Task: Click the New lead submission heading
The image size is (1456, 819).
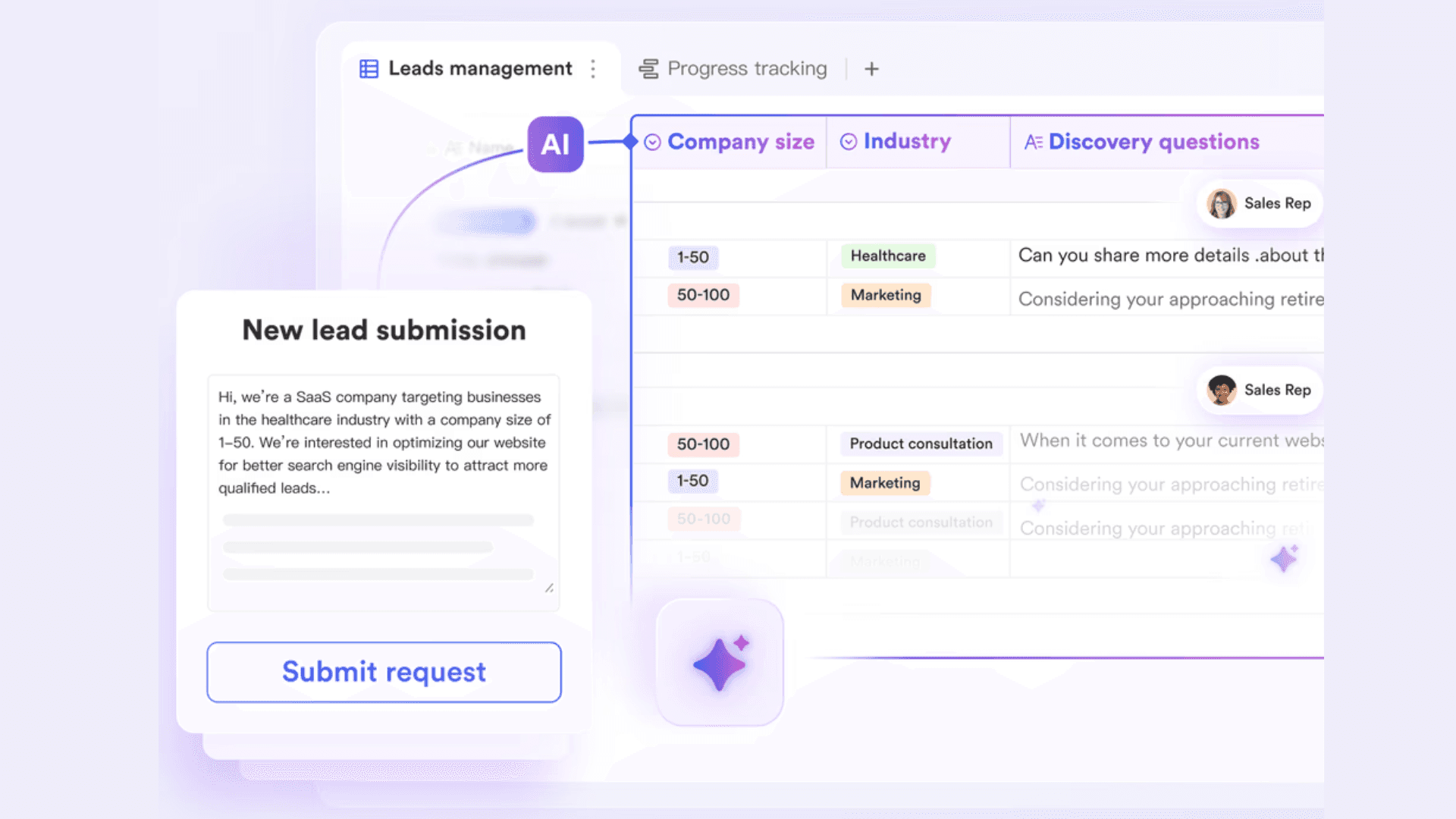Action: coord(384,331)
